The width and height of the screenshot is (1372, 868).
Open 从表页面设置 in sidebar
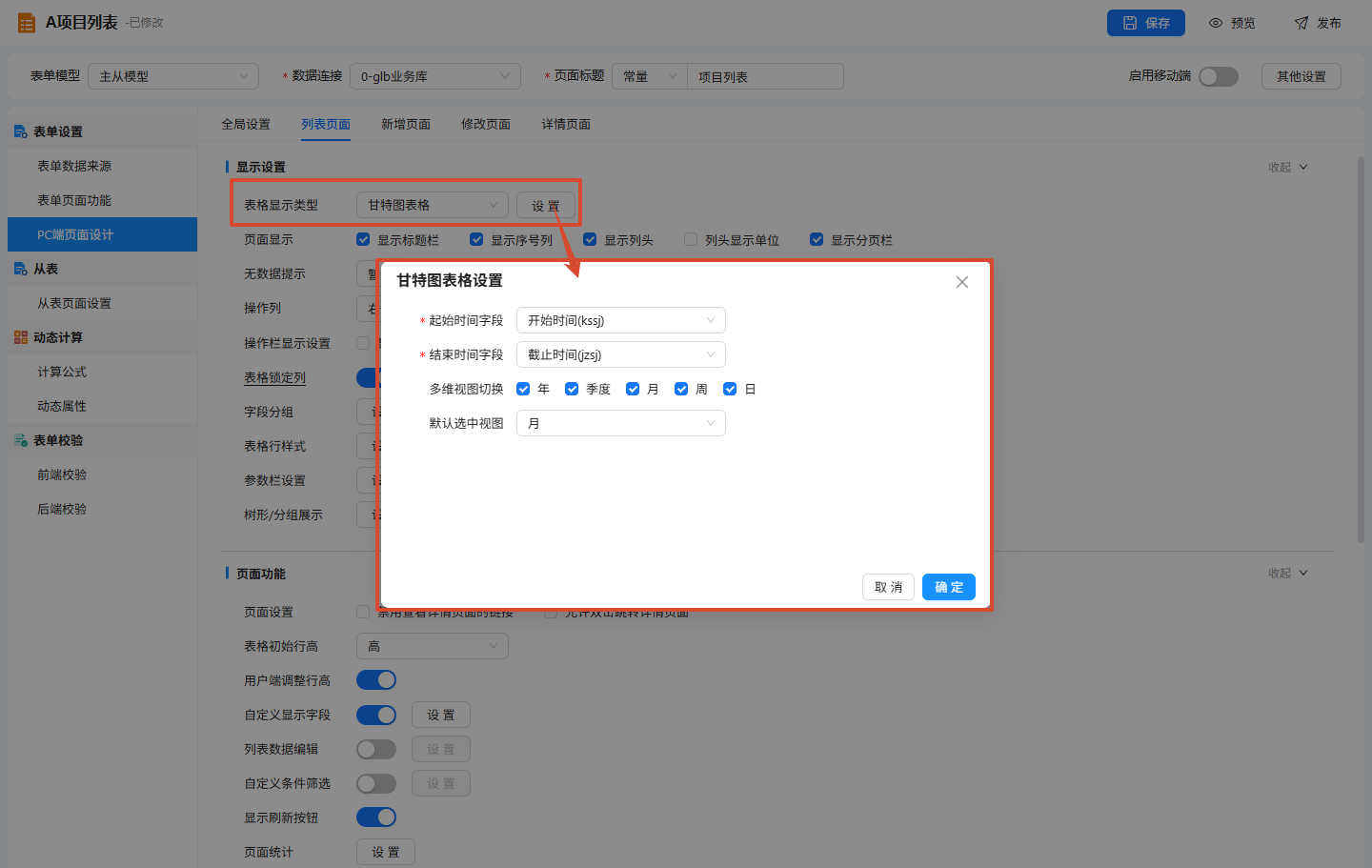coord(102,303)
